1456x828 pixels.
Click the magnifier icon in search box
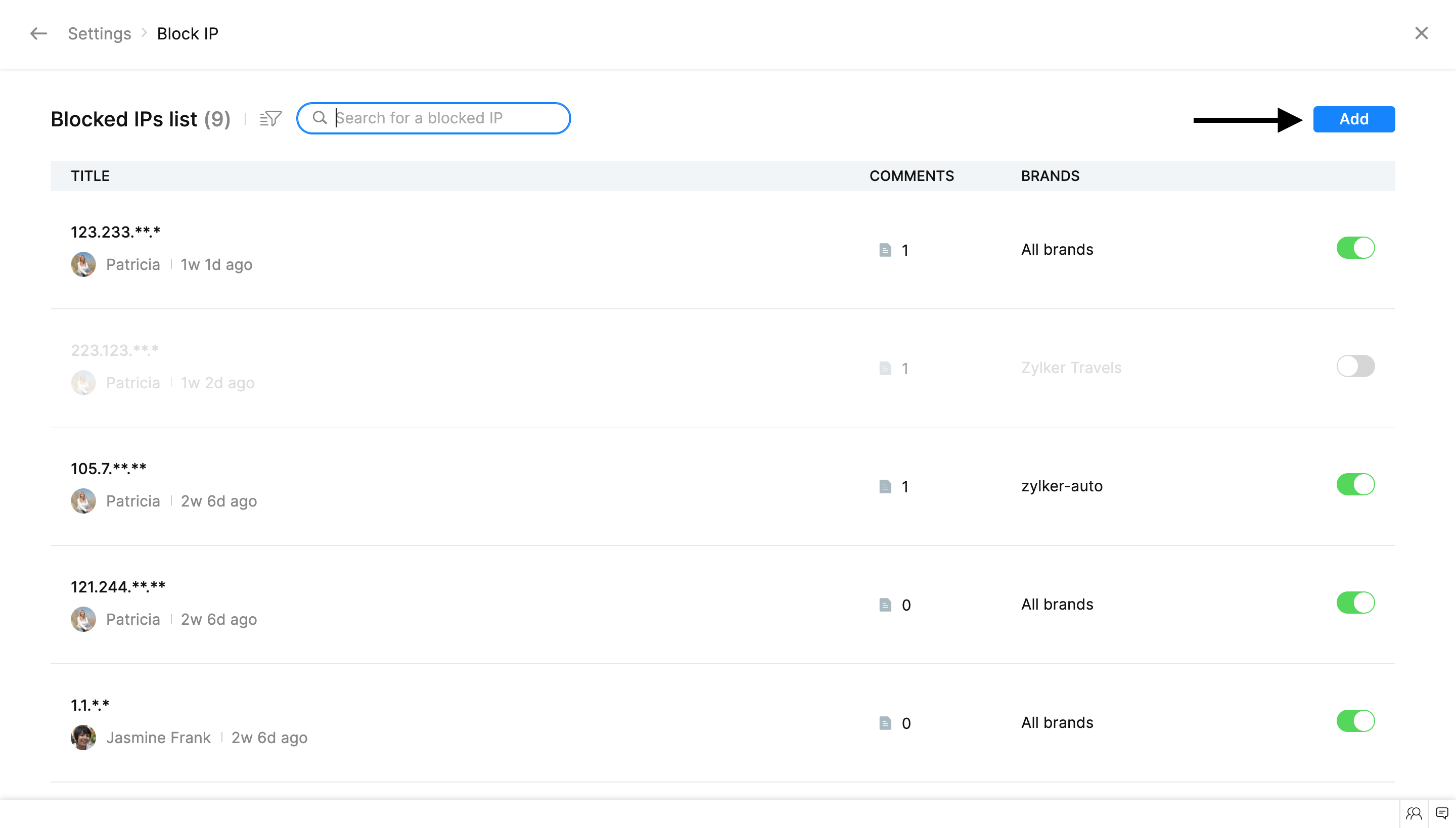click(x=320, y=118)
